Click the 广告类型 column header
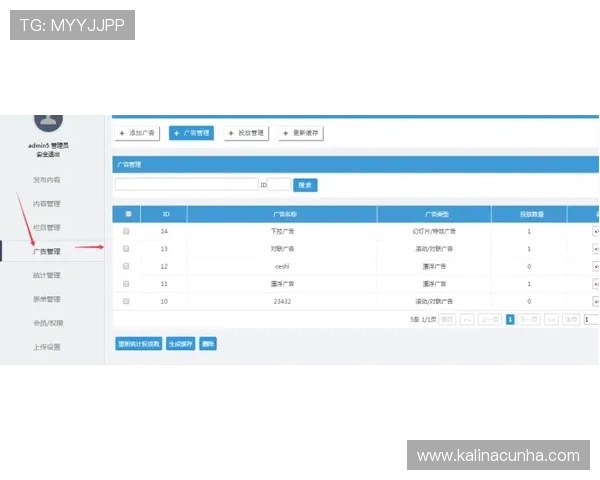Screen dimensions: 600x480 [x=434, y=214]
